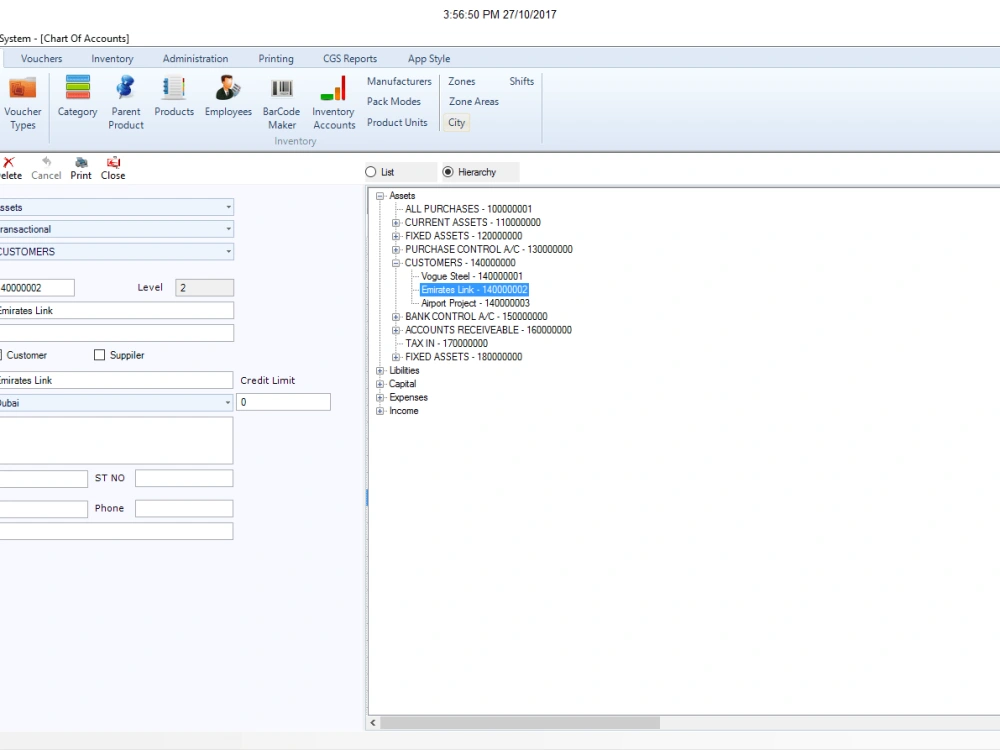This screenshot has height=750, width=1000.
Task: Open the Products ribbon icon
Action: 173,96
